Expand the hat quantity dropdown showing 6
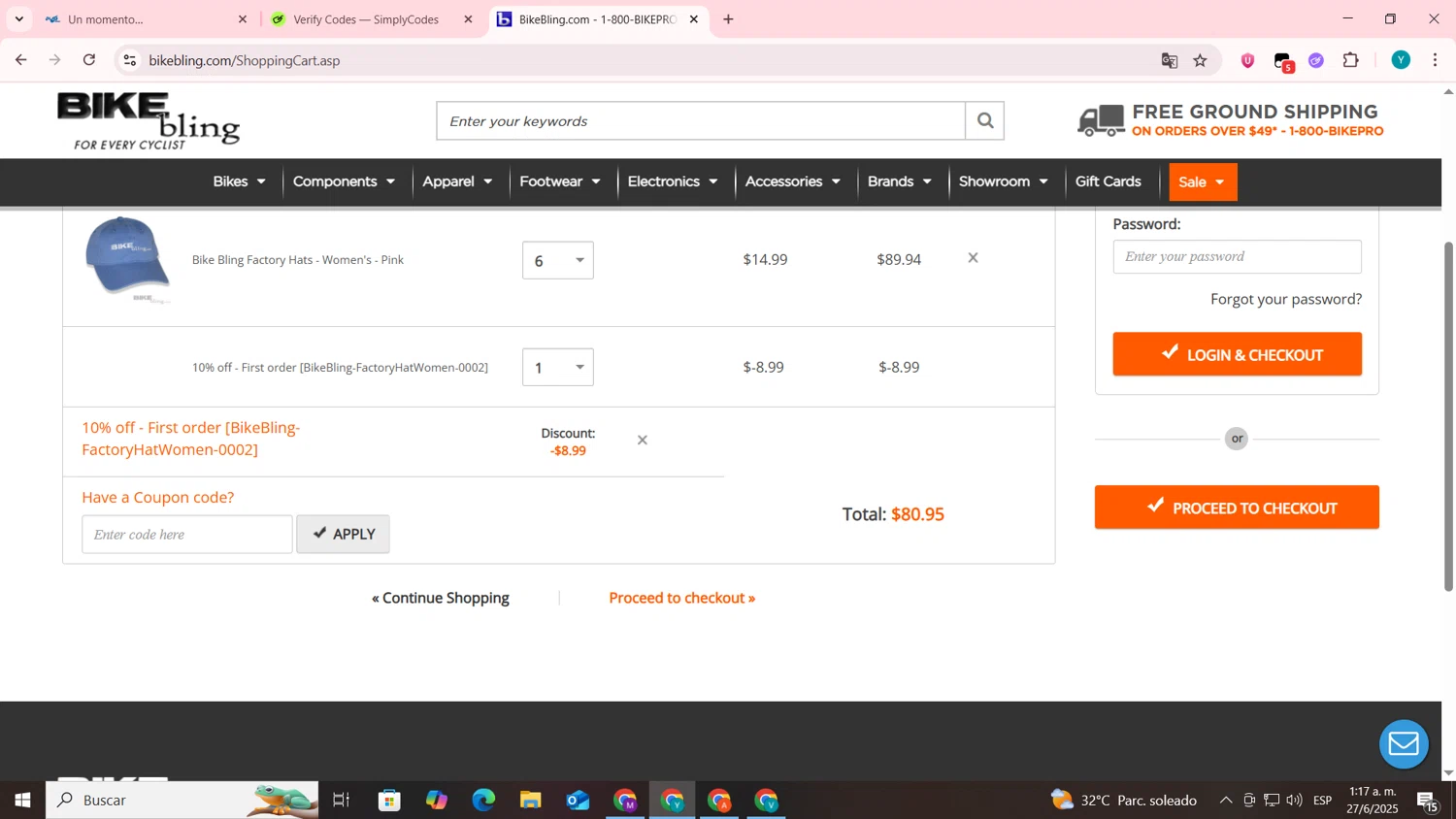 pos(558,260)
